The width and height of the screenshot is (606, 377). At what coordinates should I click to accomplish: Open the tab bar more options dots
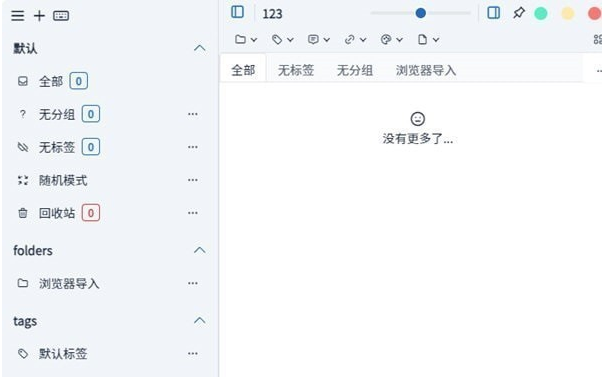point(599,71)
